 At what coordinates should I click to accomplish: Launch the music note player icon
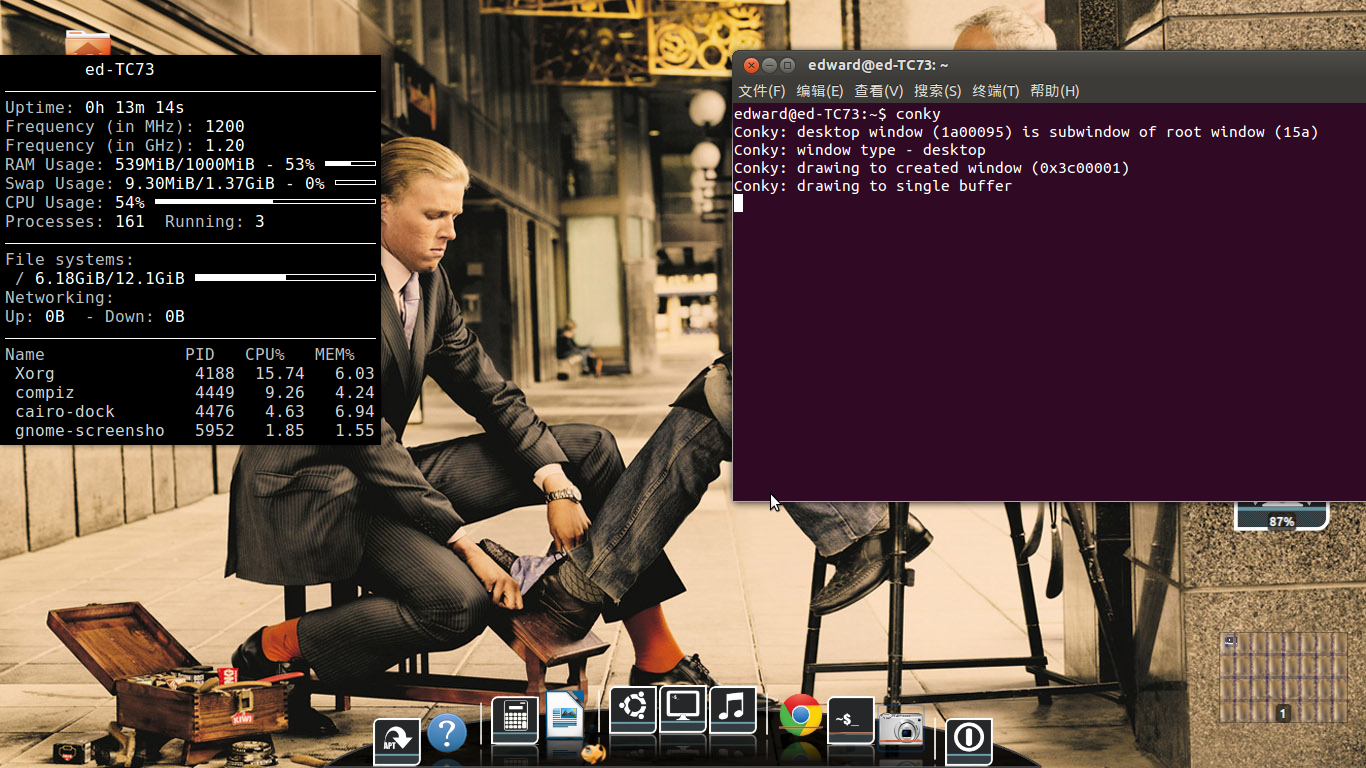pos(733,709)
